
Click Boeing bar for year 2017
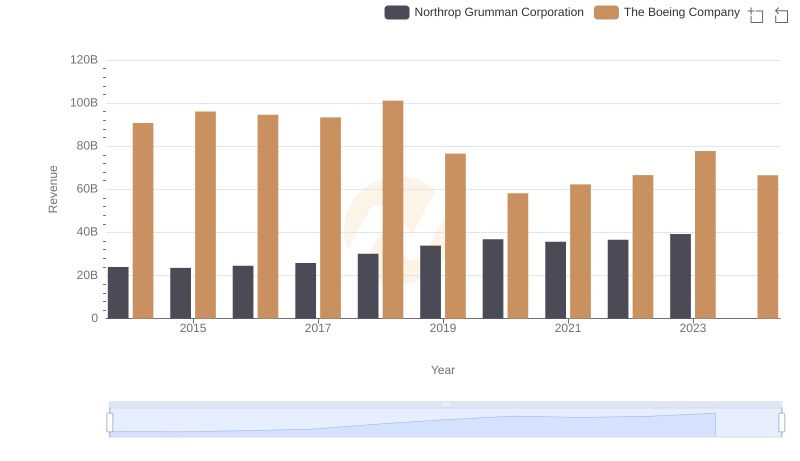331,218
